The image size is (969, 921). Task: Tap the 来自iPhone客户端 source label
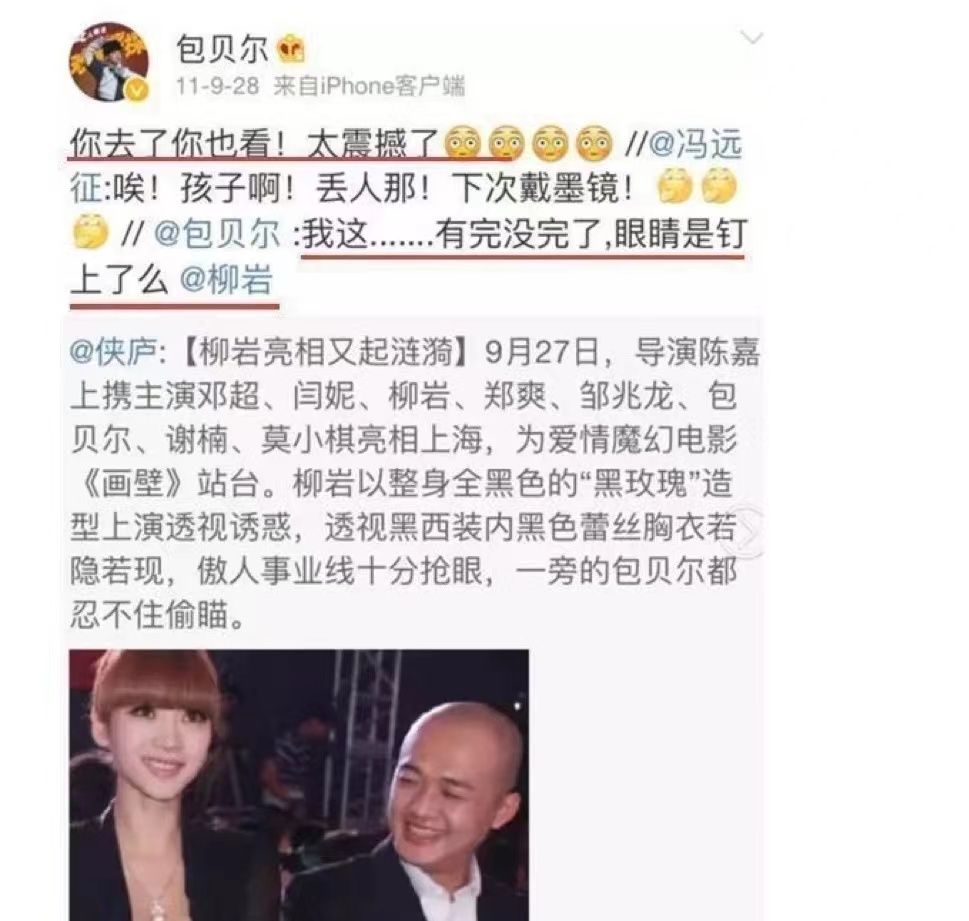369,85
